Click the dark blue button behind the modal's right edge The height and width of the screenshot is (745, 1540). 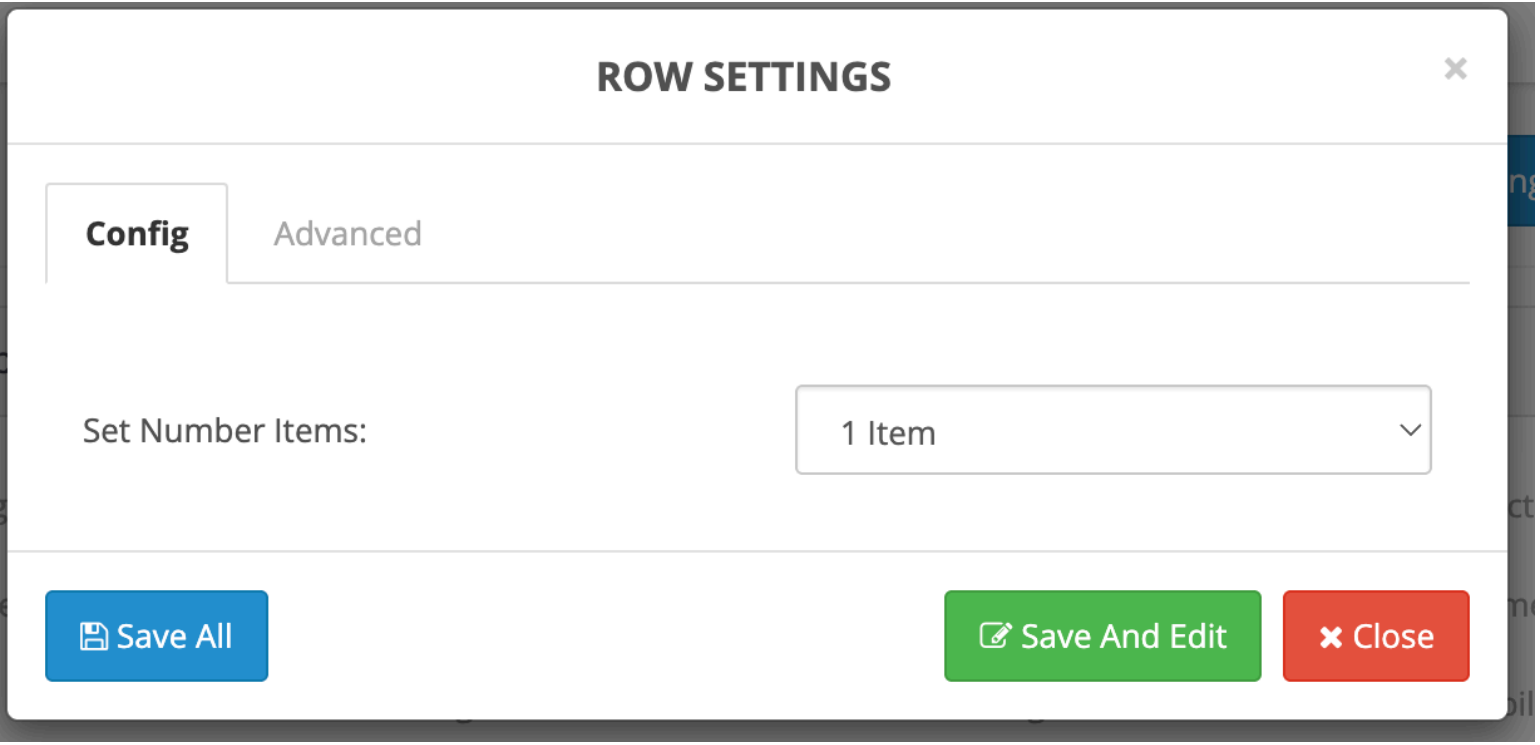[x=1522, y=182]
